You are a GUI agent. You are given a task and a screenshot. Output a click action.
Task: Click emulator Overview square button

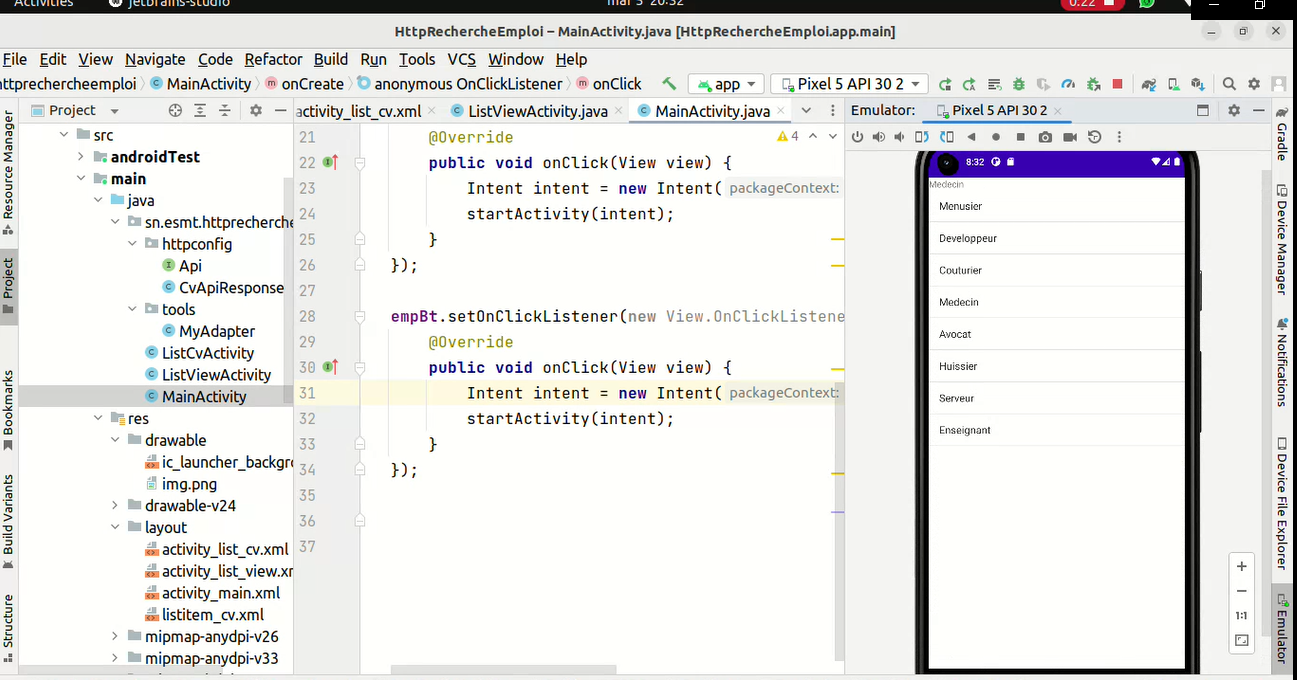pyautogui.click(x=1021, y=137)
